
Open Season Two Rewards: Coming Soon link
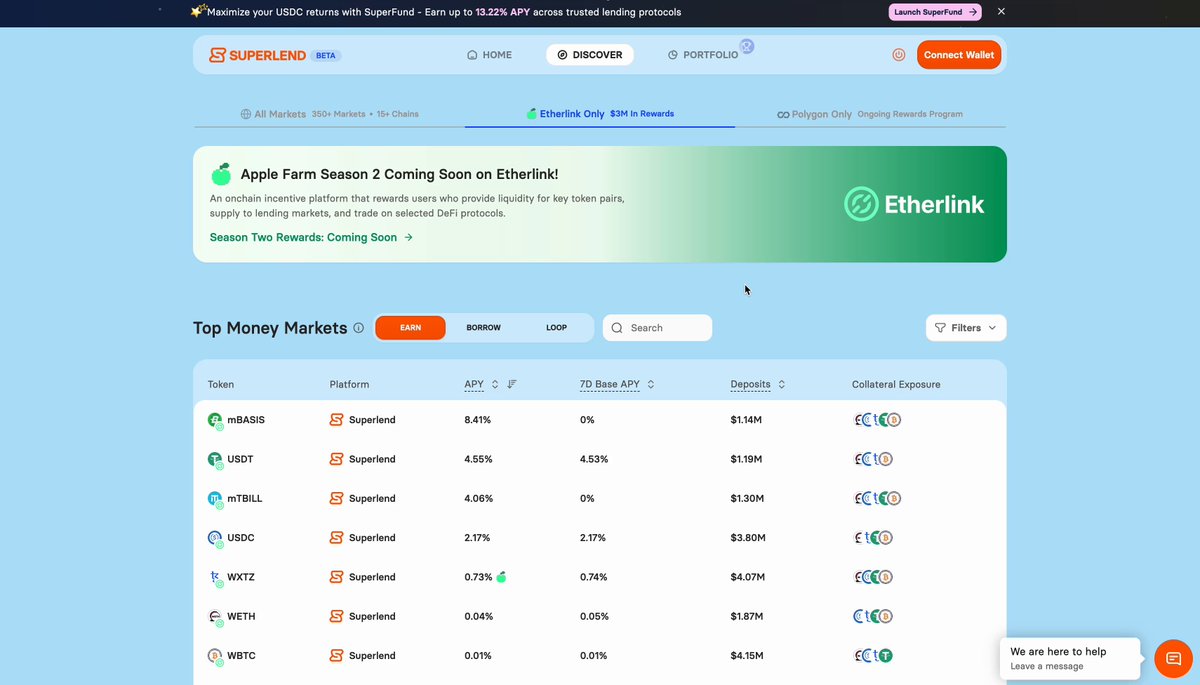point(311,238)
